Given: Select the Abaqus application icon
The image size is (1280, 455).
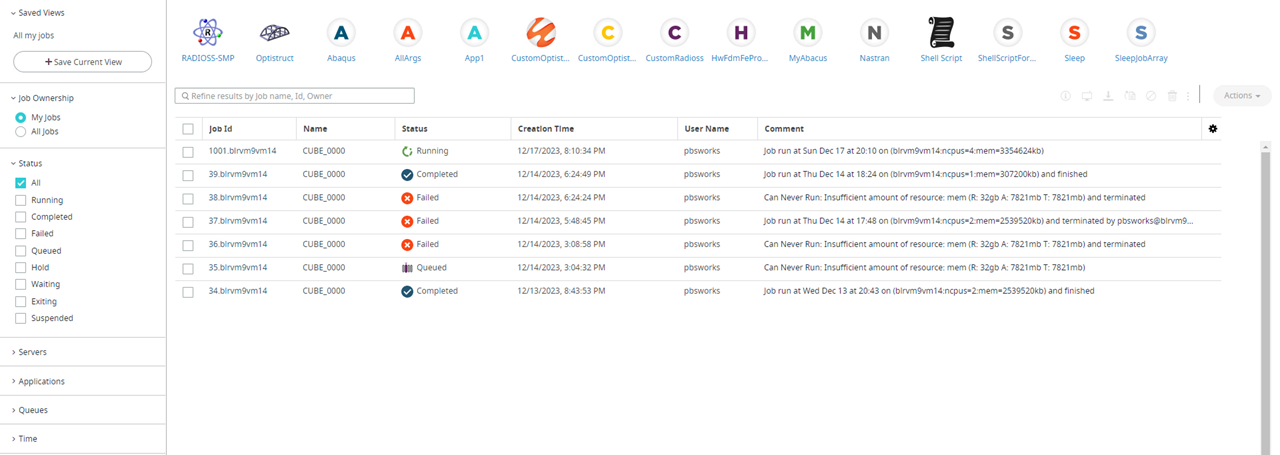Looking at the screenshot, I should pos(341,33).
